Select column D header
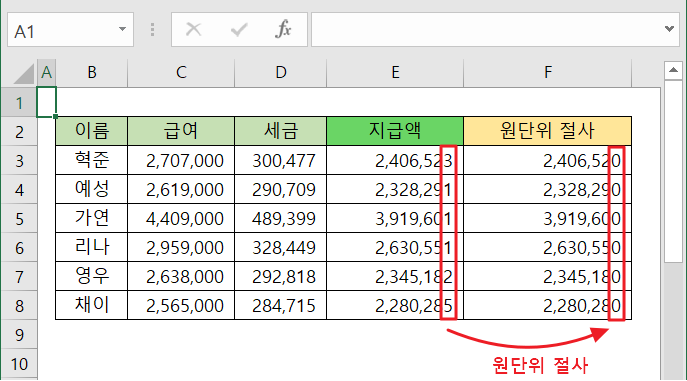 (x=280, y=72)
